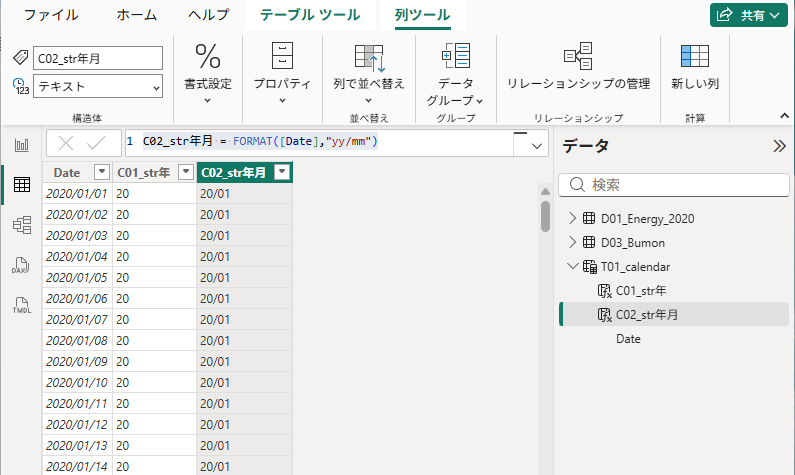This screenshot has width=795, height=475.
Task: Select the cell 2020/01/05
Action: pyautogui.click(x=77, y=278)
